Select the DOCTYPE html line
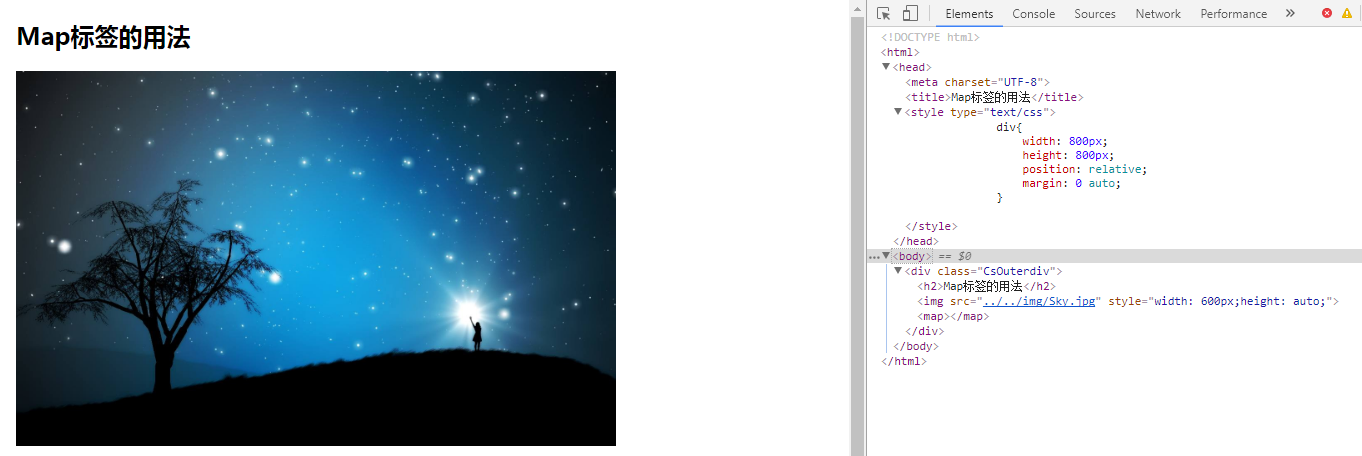This screenshot has width=1362, height=456. (x=930, y=37)
